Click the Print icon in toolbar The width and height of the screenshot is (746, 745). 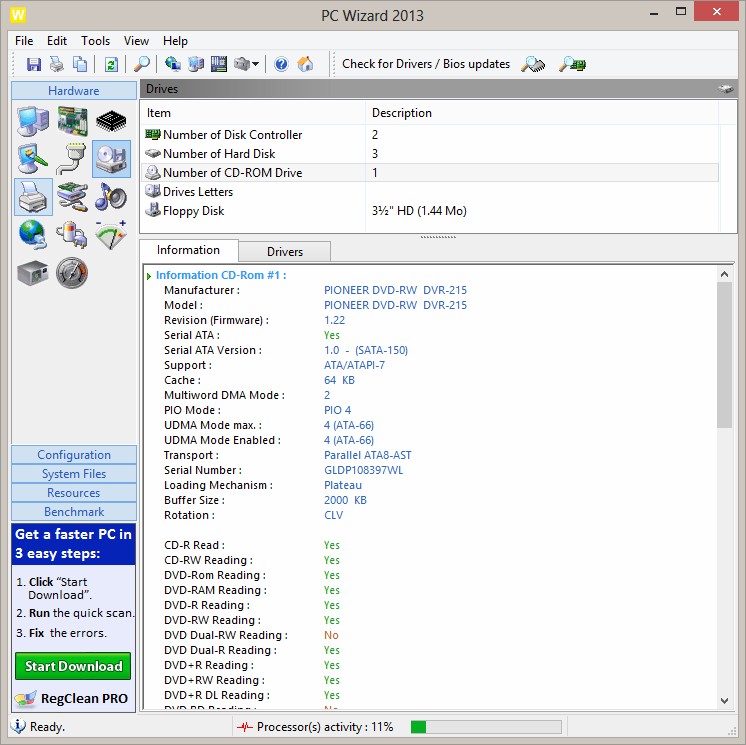[x=57, y=64]
